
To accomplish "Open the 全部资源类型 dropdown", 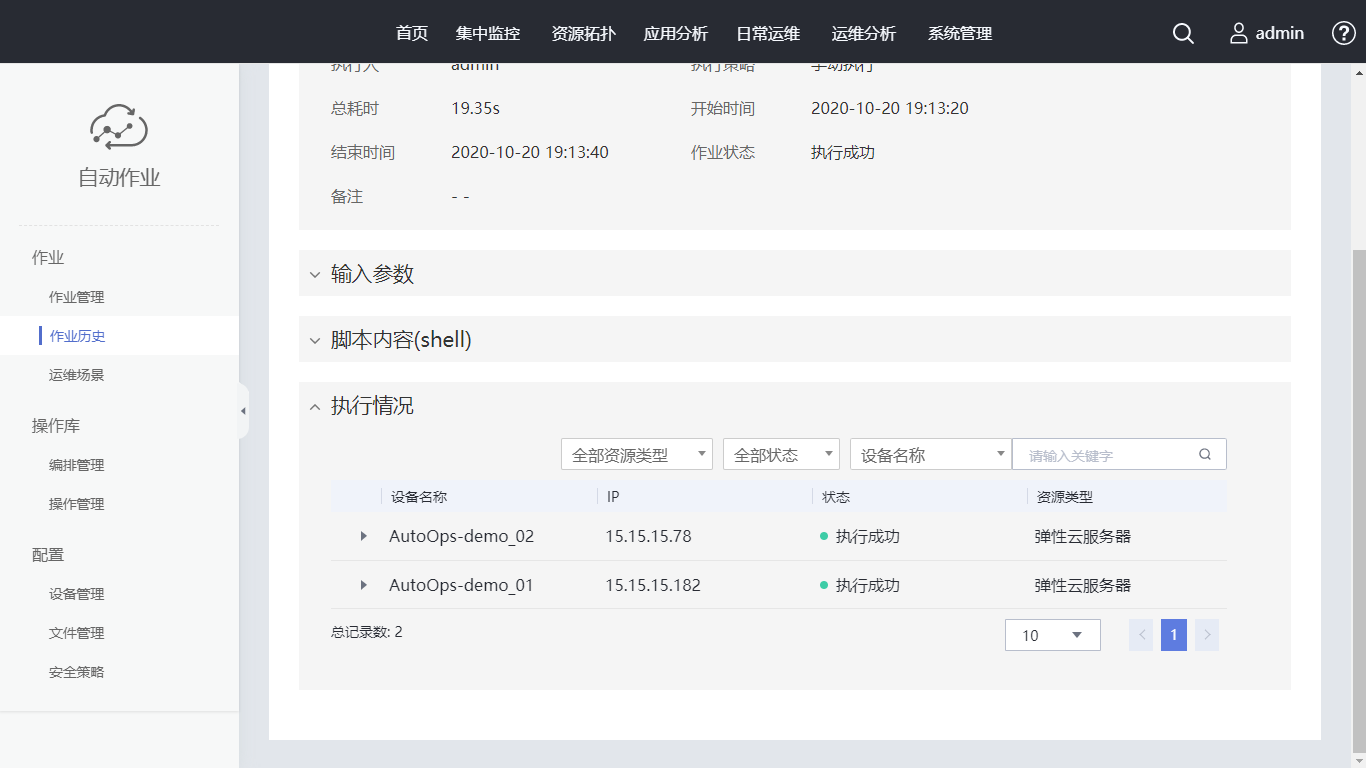I will (x=636, y=455).
